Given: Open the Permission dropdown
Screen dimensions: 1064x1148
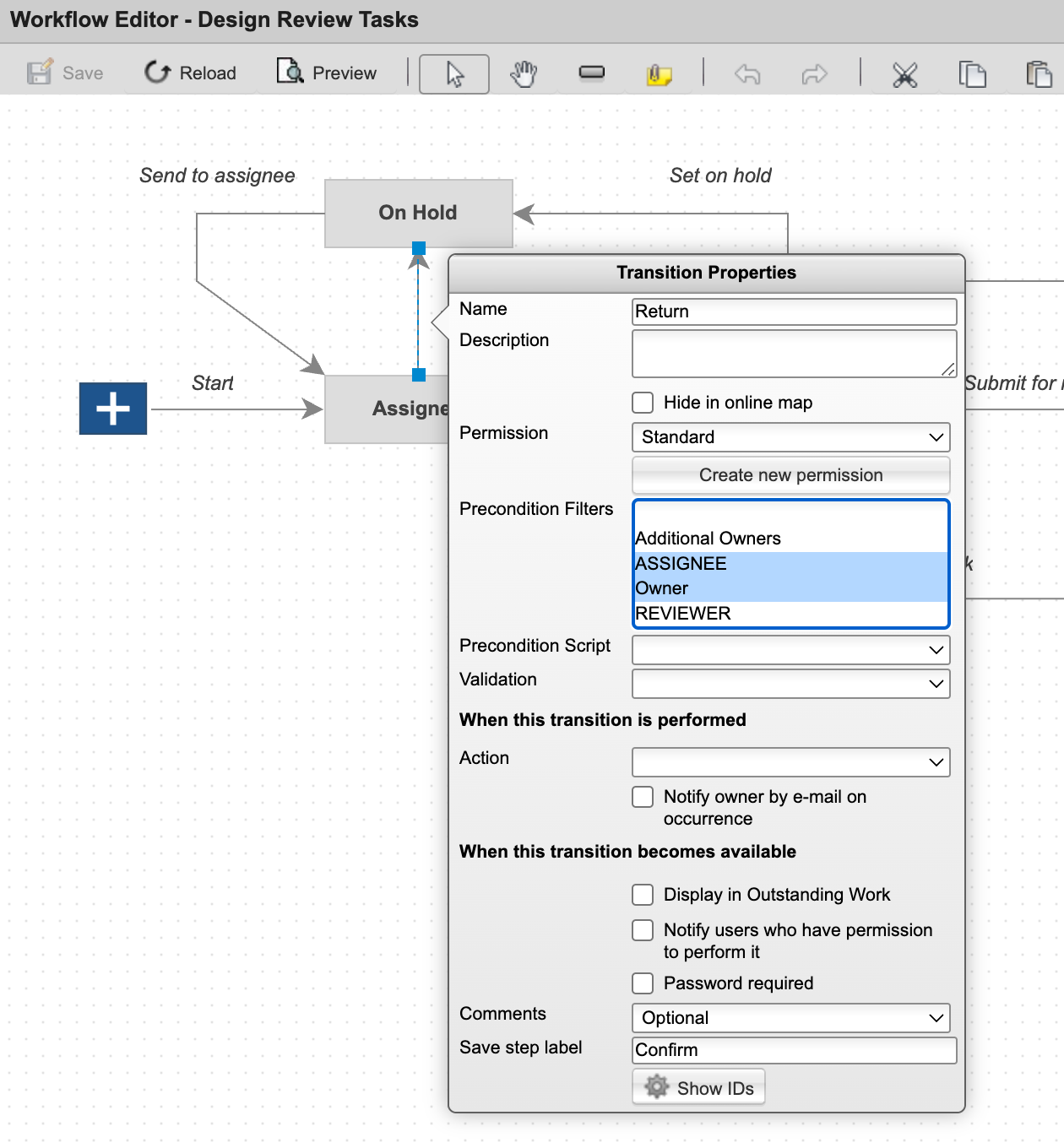Looking at the screenshot, I should tap(790, 437).
